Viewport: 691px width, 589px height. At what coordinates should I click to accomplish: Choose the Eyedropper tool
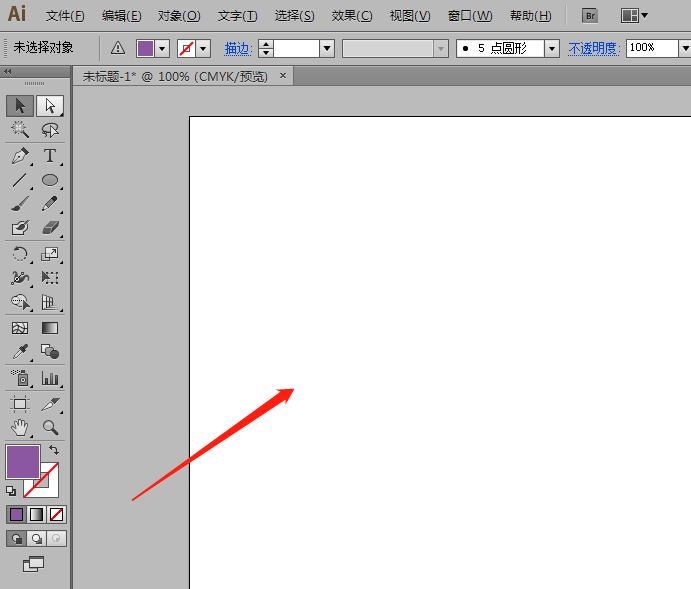click(x=20, y=352)
